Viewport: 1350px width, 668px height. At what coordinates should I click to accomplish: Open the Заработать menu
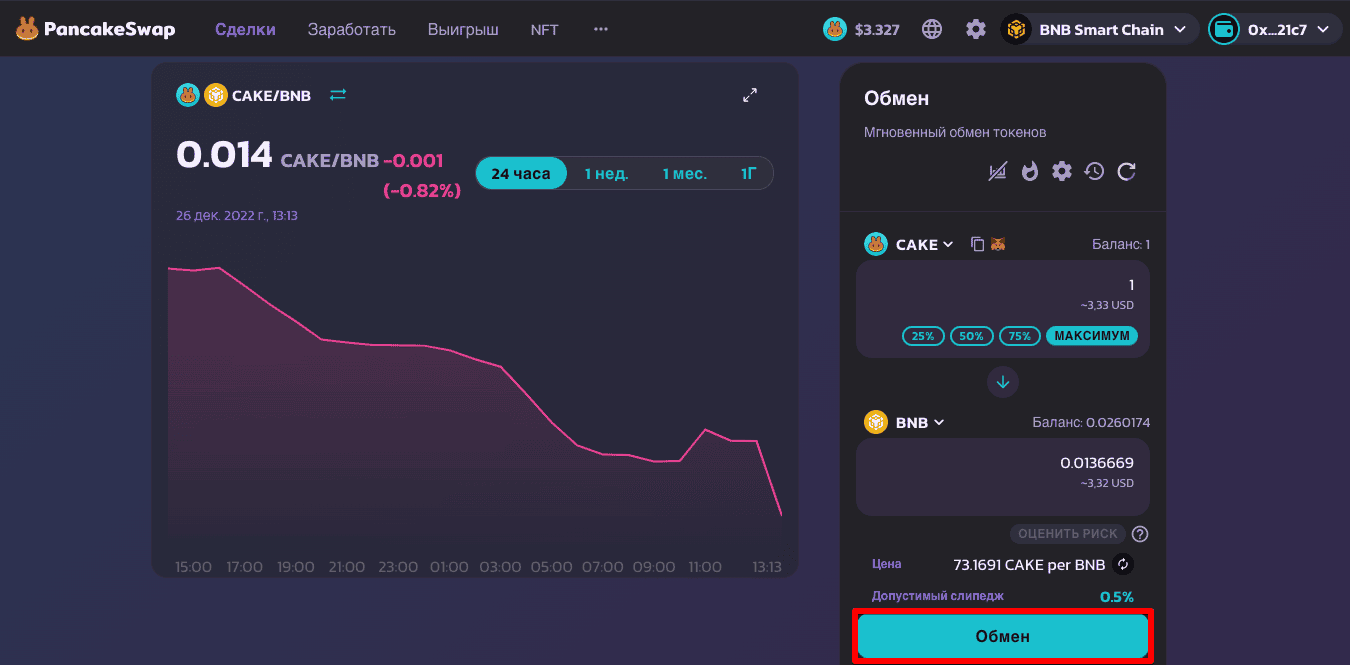coord(352,29)
